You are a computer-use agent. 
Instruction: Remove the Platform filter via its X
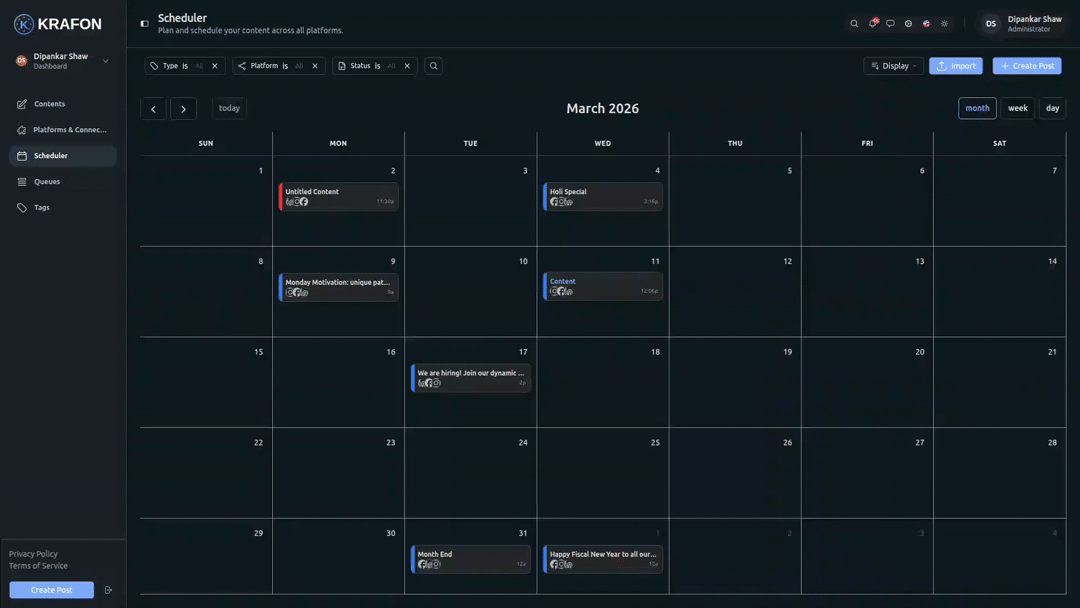[x=313, y=65]
